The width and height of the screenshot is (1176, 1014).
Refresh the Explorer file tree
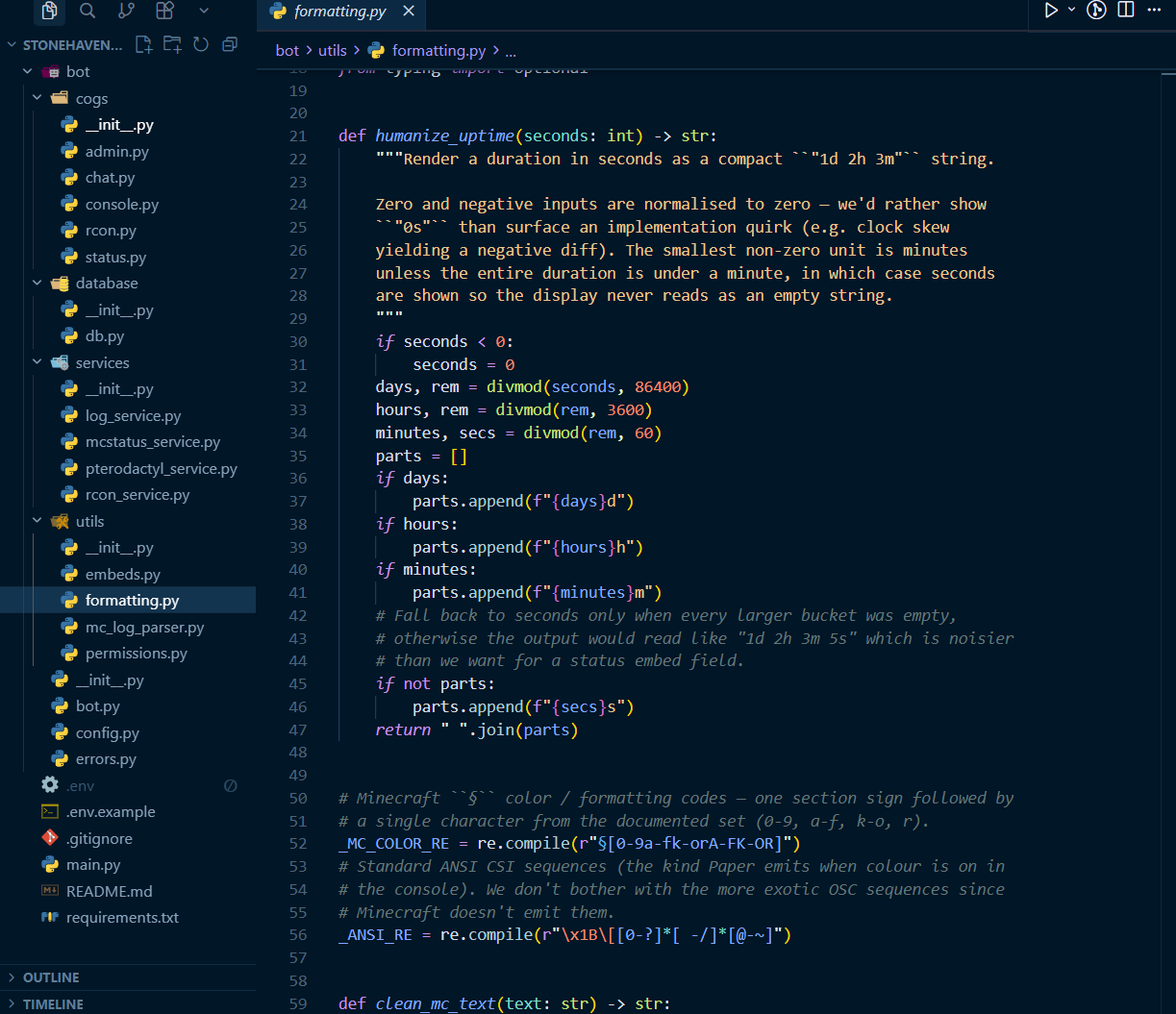click(x=200, y=44)
